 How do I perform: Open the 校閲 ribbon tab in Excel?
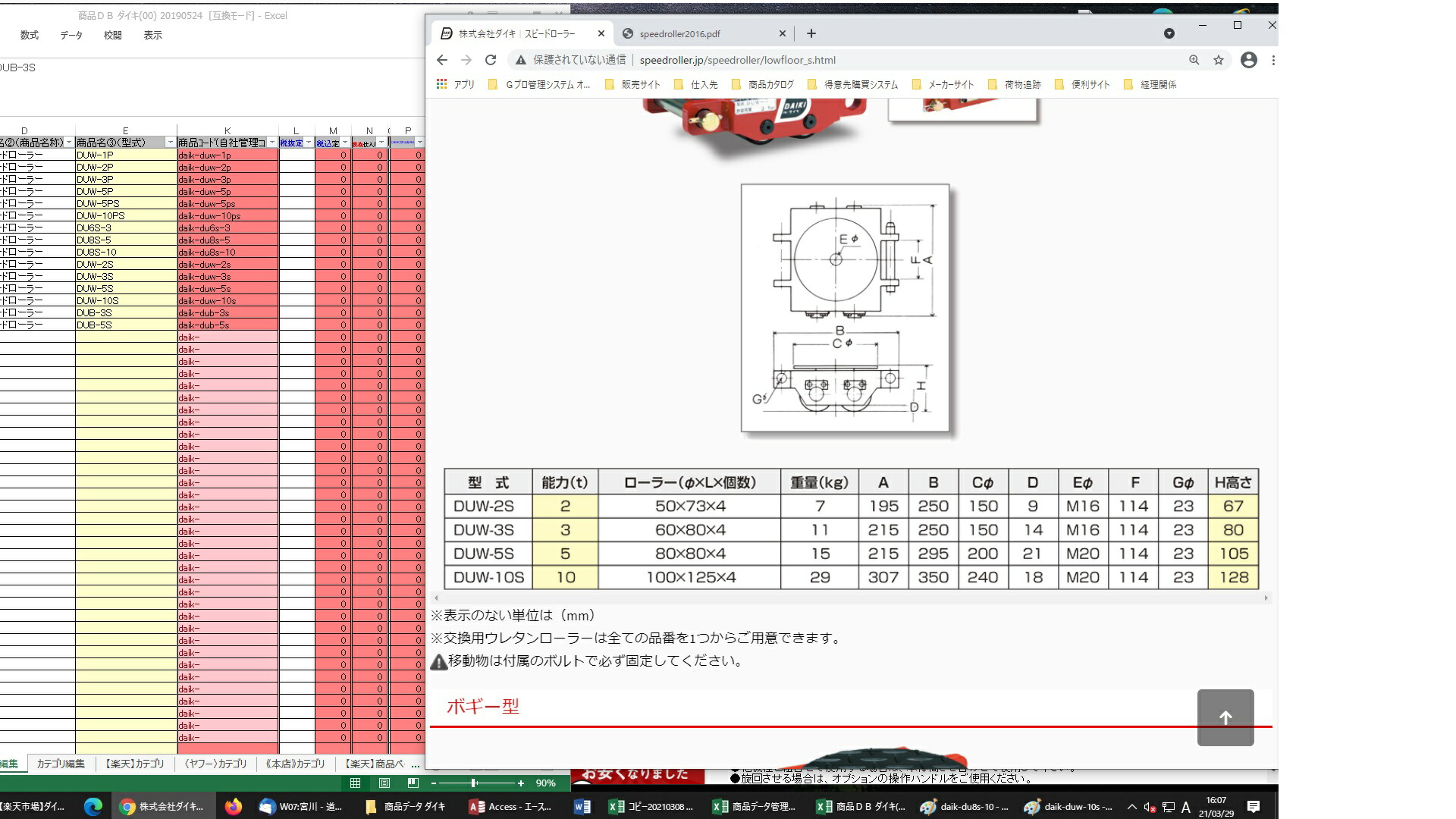click(x=112, y=35)
